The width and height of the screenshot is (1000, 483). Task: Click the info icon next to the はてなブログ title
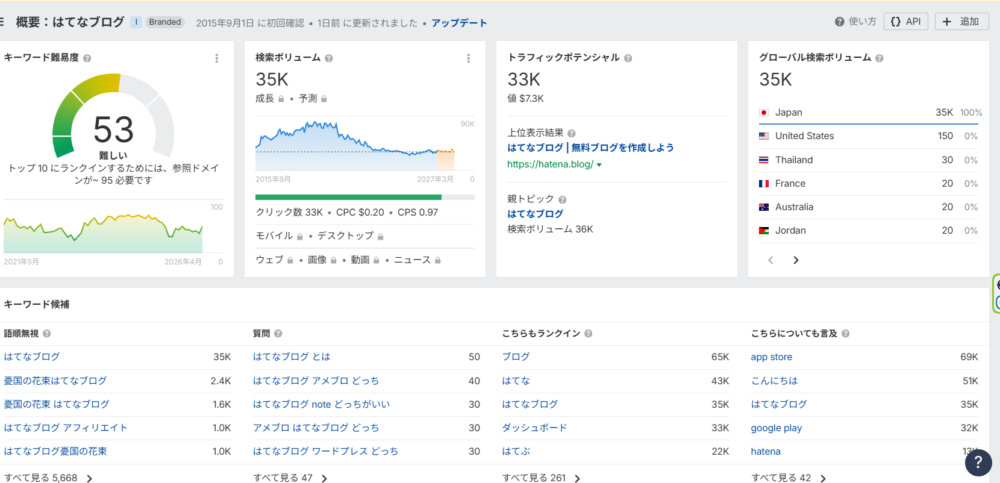(135, 21)
